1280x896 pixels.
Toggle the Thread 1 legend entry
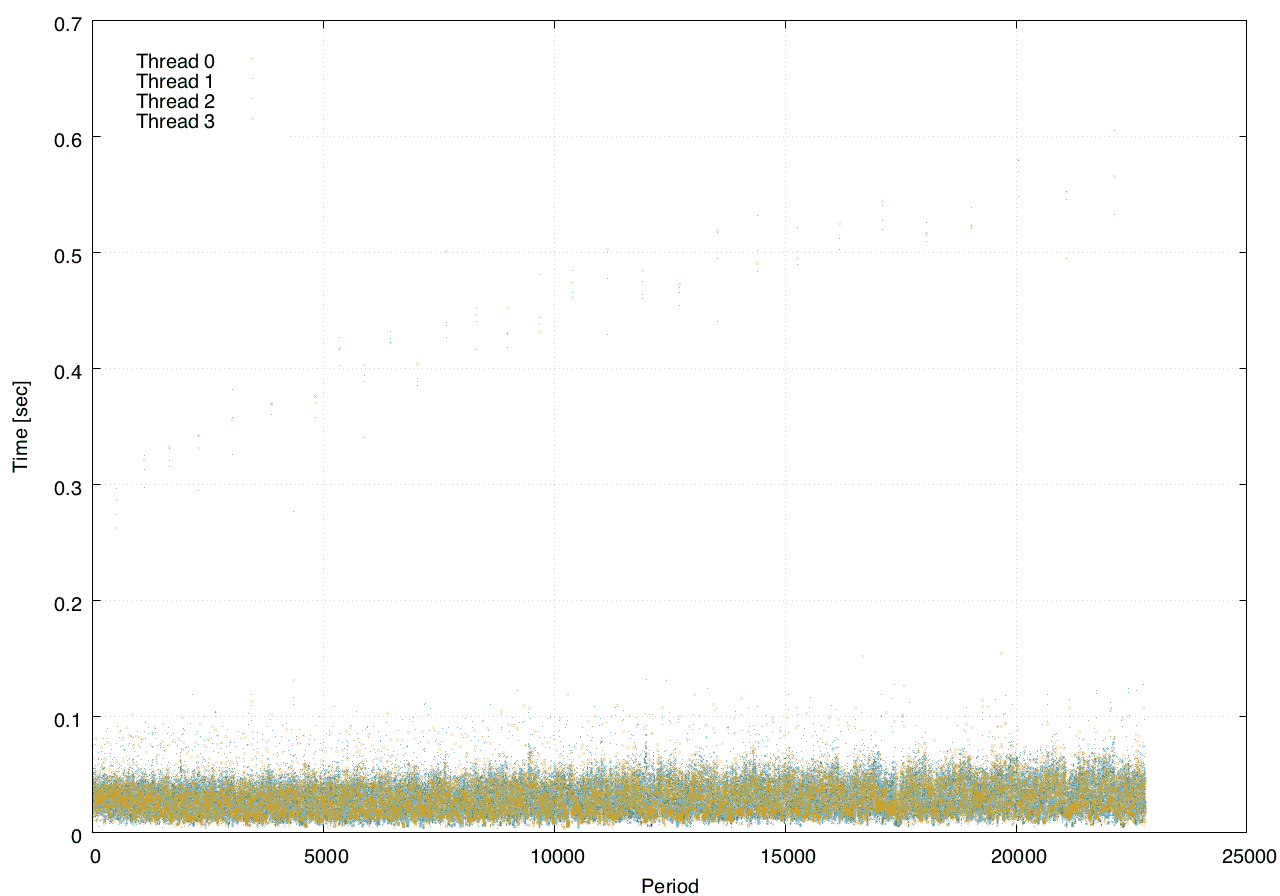coord(175,81)
